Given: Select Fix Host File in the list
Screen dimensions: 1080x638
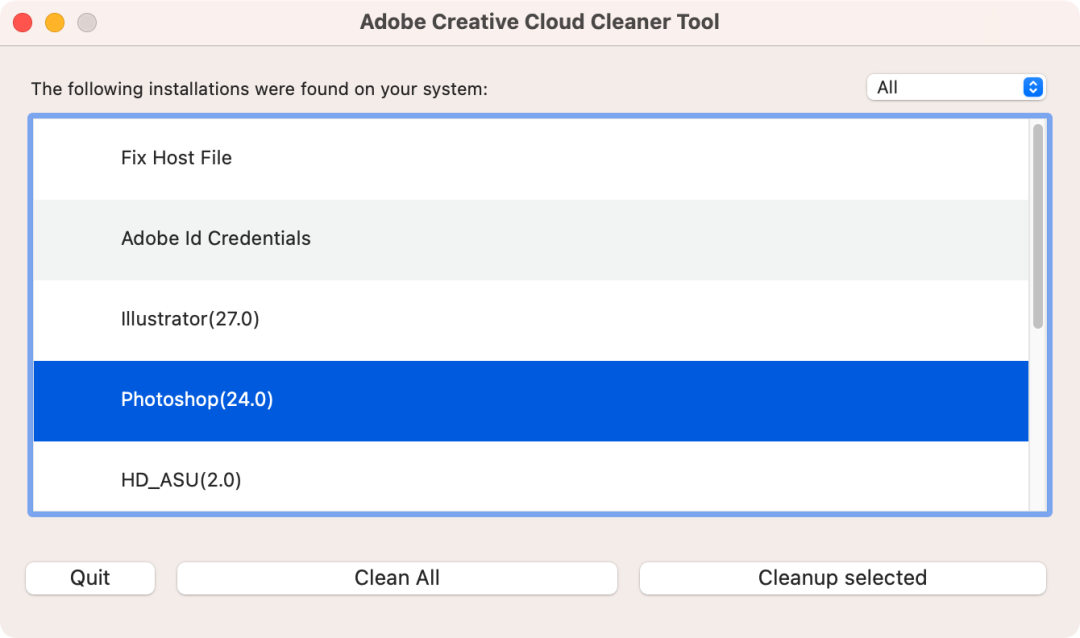Looking at the screenshot, I should pyautogui.click(x=531, y=159).
